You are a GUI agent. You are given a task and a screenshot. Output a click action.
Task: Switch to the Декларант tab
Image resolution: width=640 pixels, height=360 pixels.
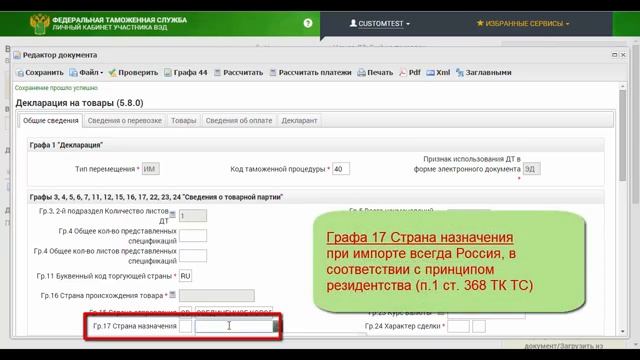pyautogui.click(x=299, y=121)
